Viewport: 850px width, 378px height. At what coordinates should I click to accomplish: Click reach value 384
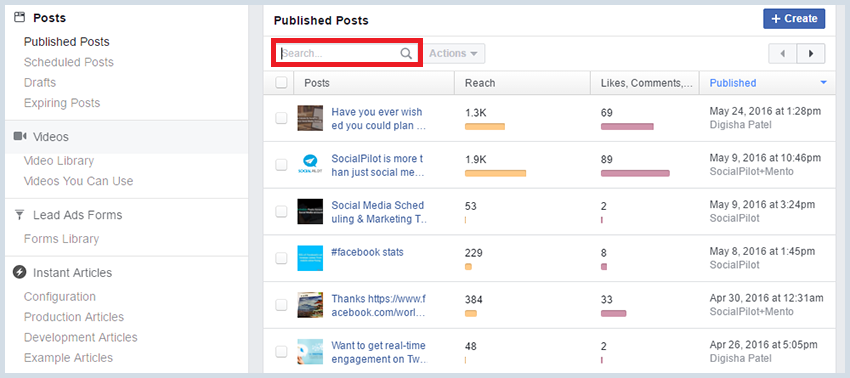point(474,299)
